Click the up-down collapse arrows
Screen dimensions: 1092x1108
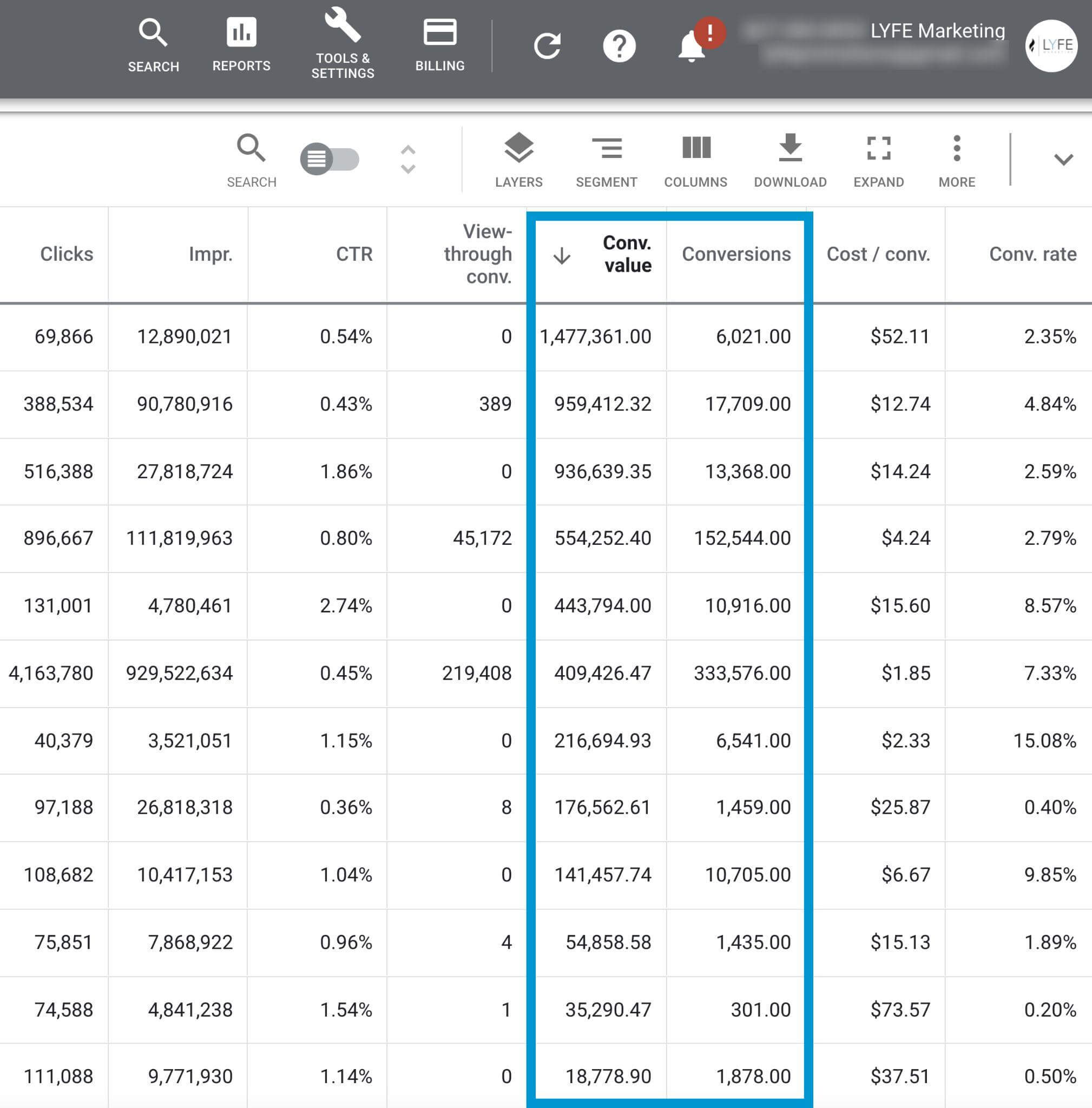click(x=408, y=159)
